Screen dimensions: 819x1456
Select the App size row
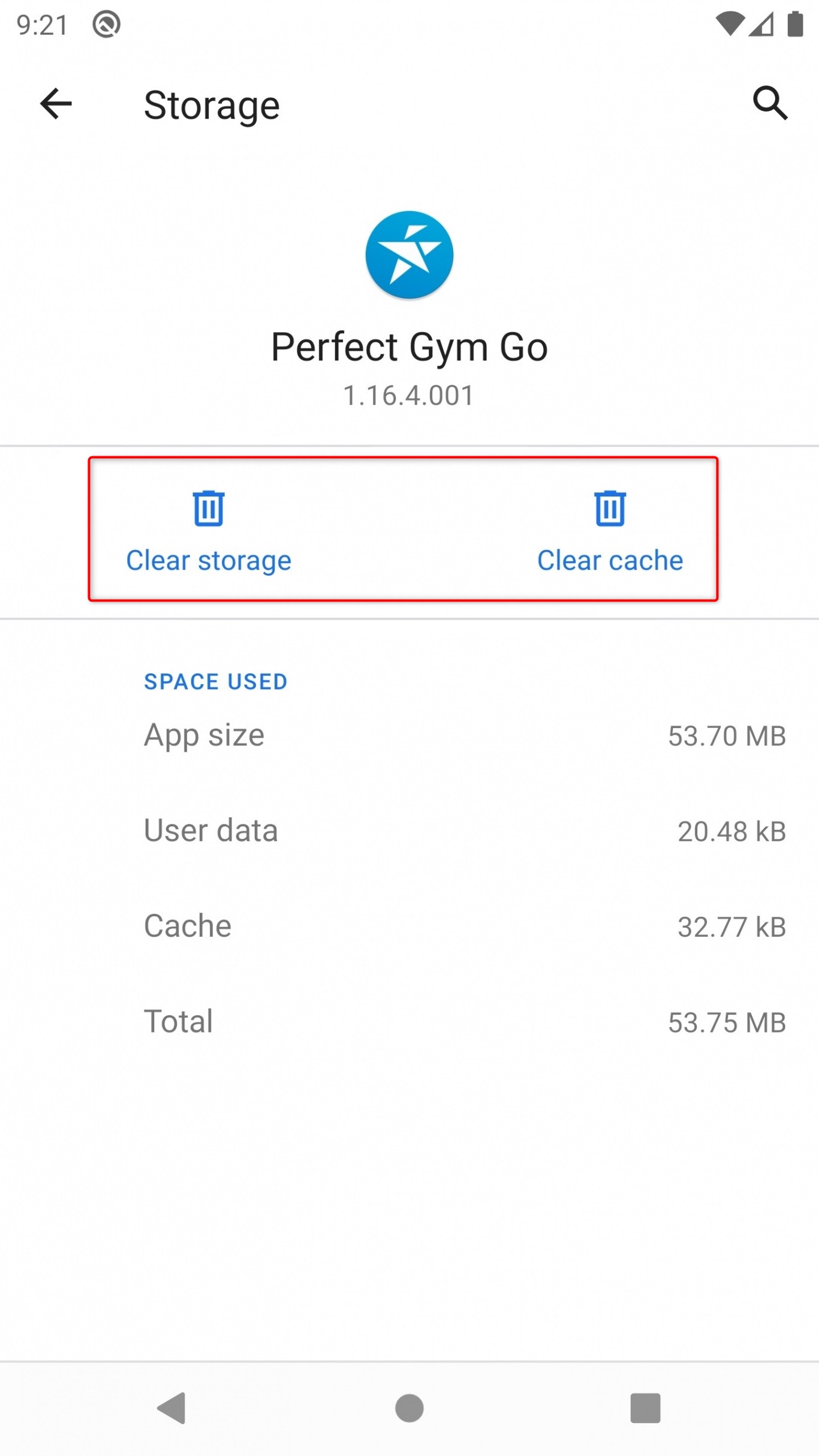point(409,736)
